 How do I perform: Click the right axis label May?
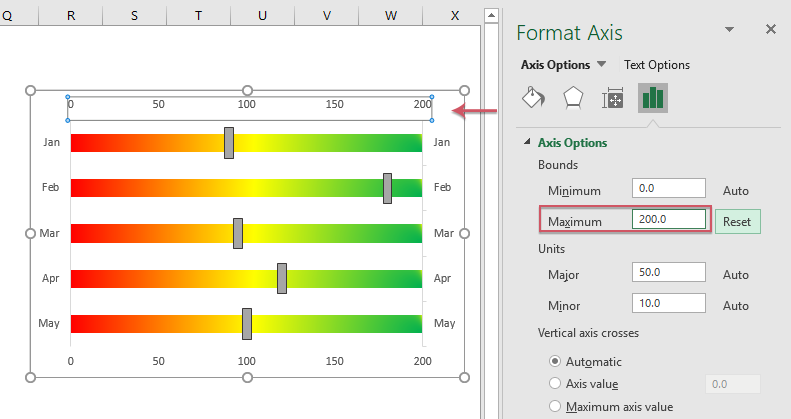[444, 323]
